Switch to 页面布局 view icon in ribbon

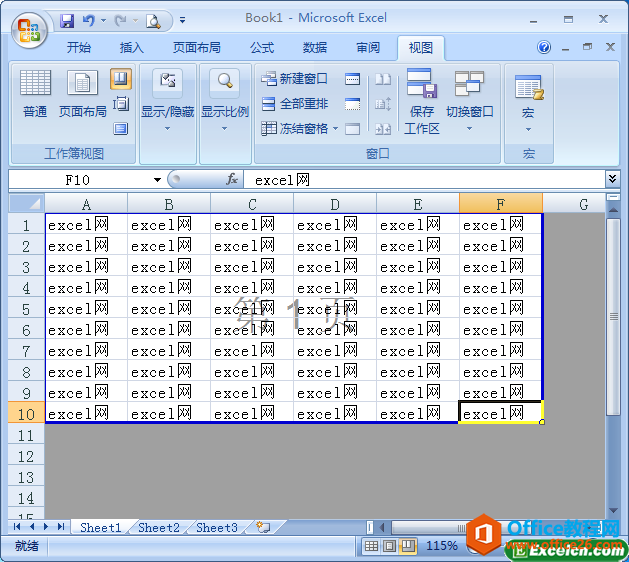(x=82, y=94)
